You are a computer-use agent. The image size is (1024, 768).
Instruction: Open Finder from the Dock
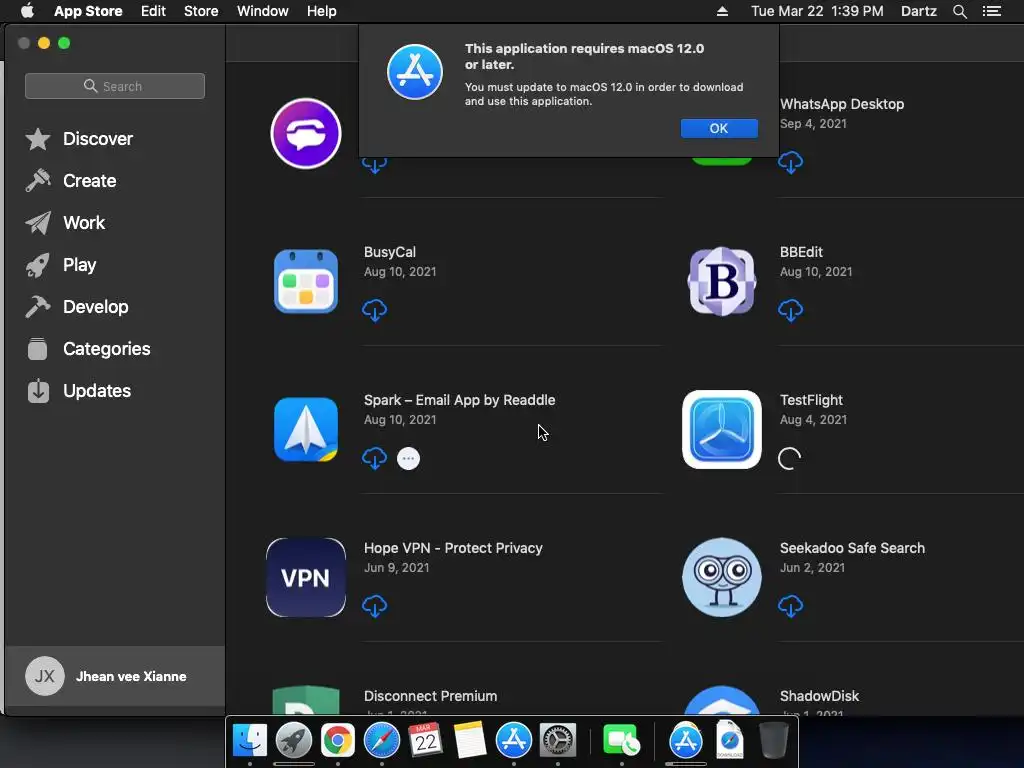pos(250,741)
